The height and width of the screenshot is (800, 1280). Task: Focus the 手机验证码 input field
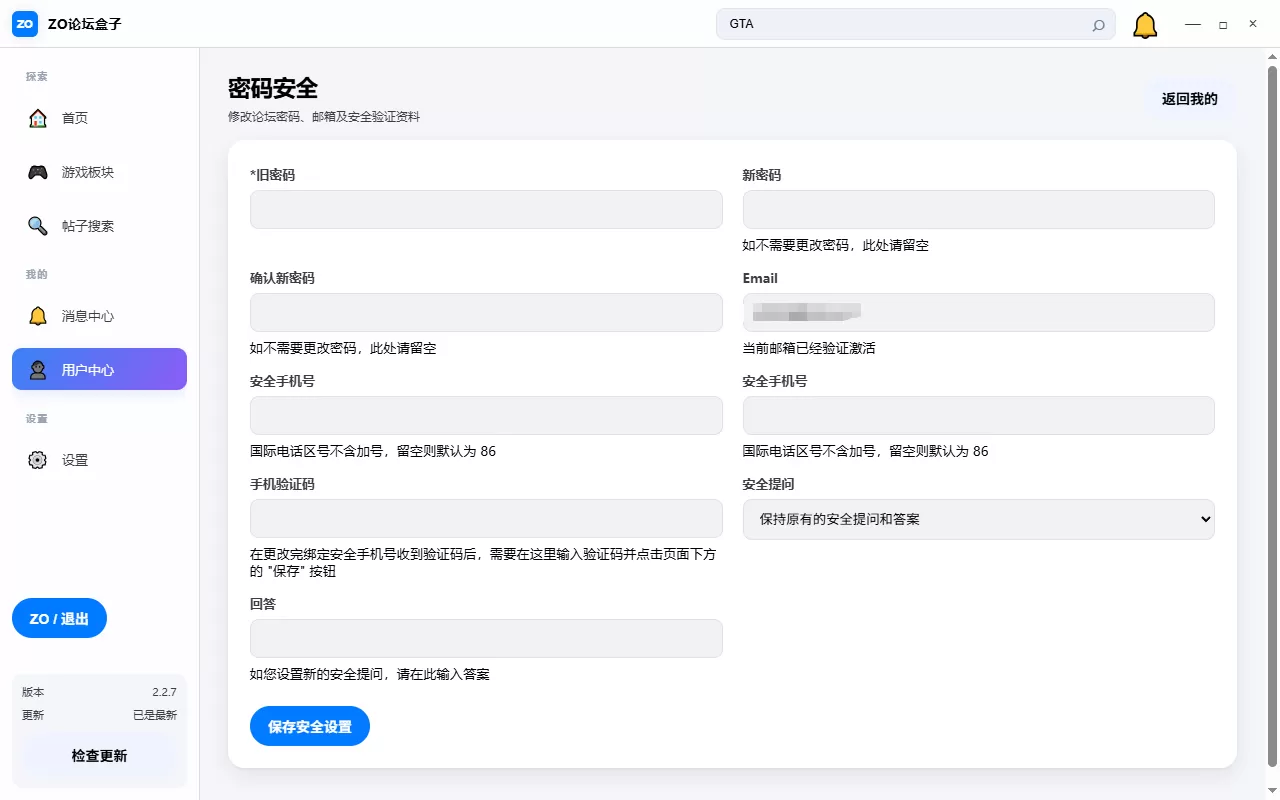(x=486, y=519)
